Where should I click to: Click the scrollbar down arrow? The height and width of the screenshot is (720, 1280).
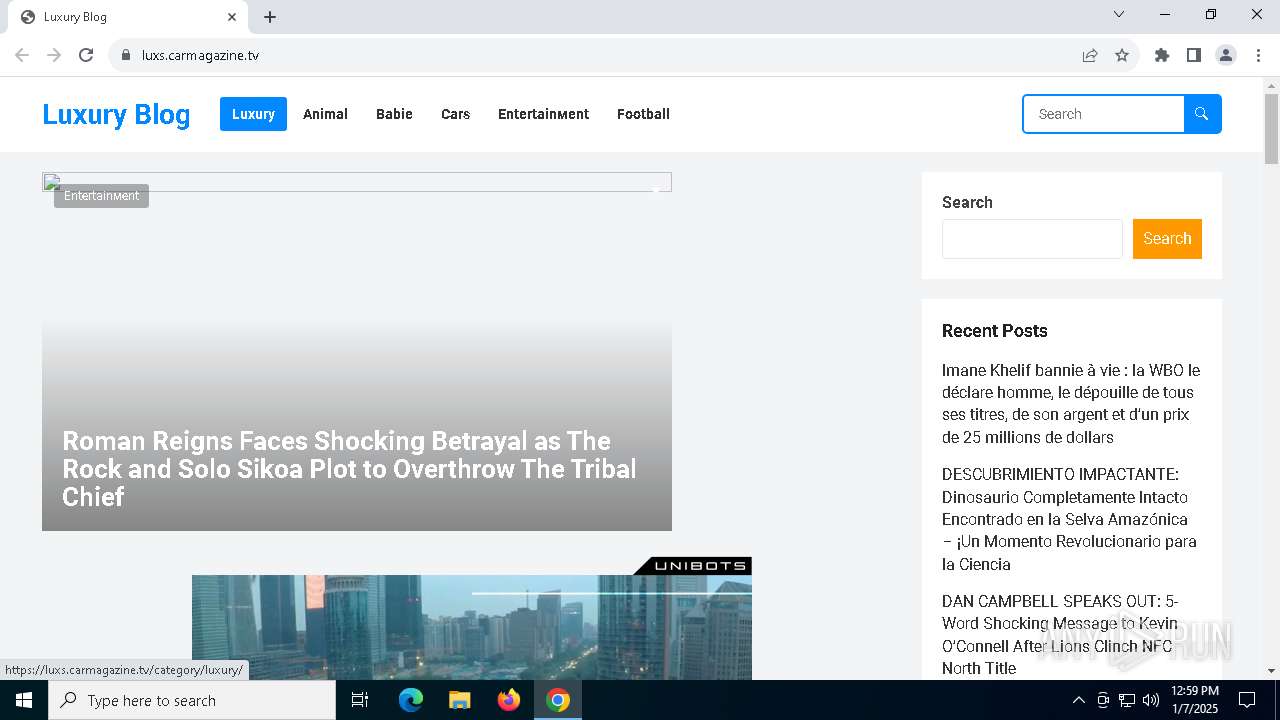coord(1271,671)
